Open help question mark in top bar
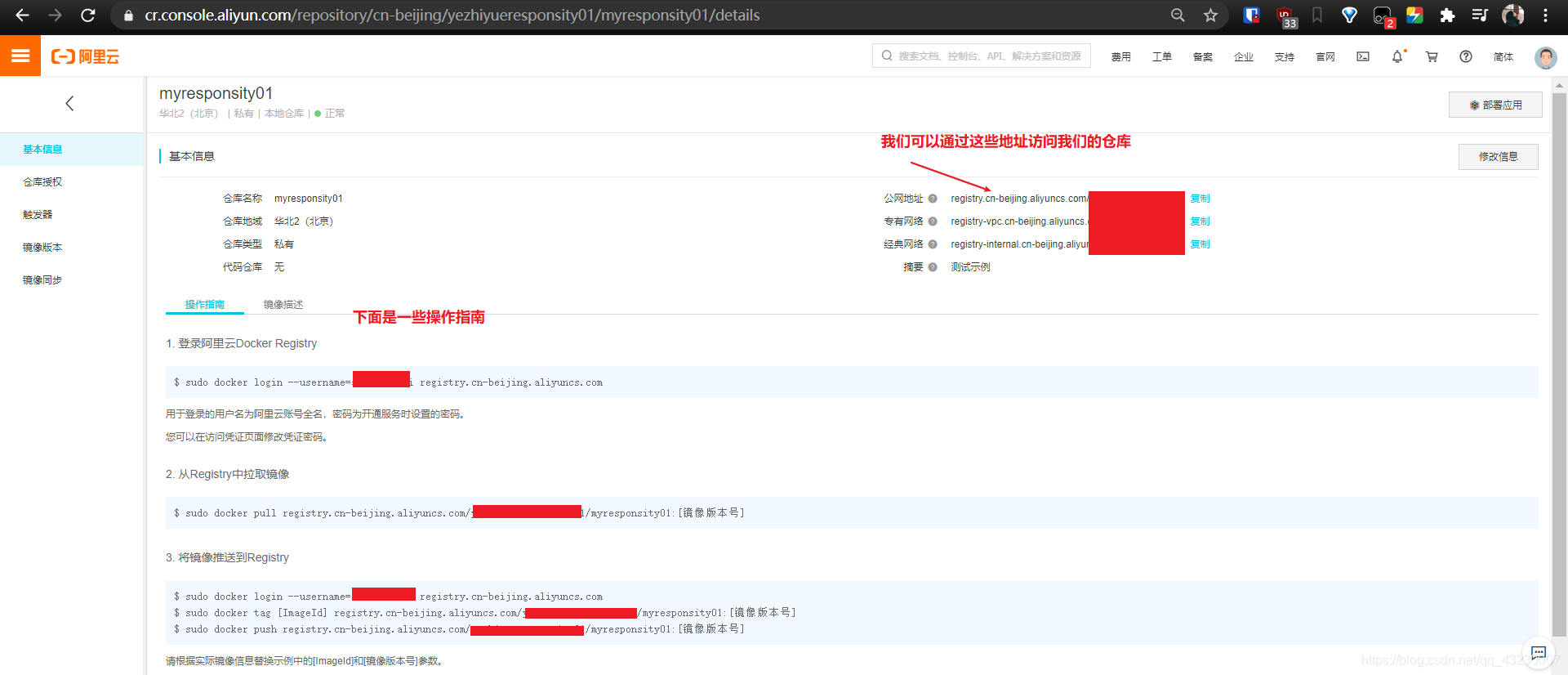This screenshot has height=675, width=1568. pos(1466,56)
